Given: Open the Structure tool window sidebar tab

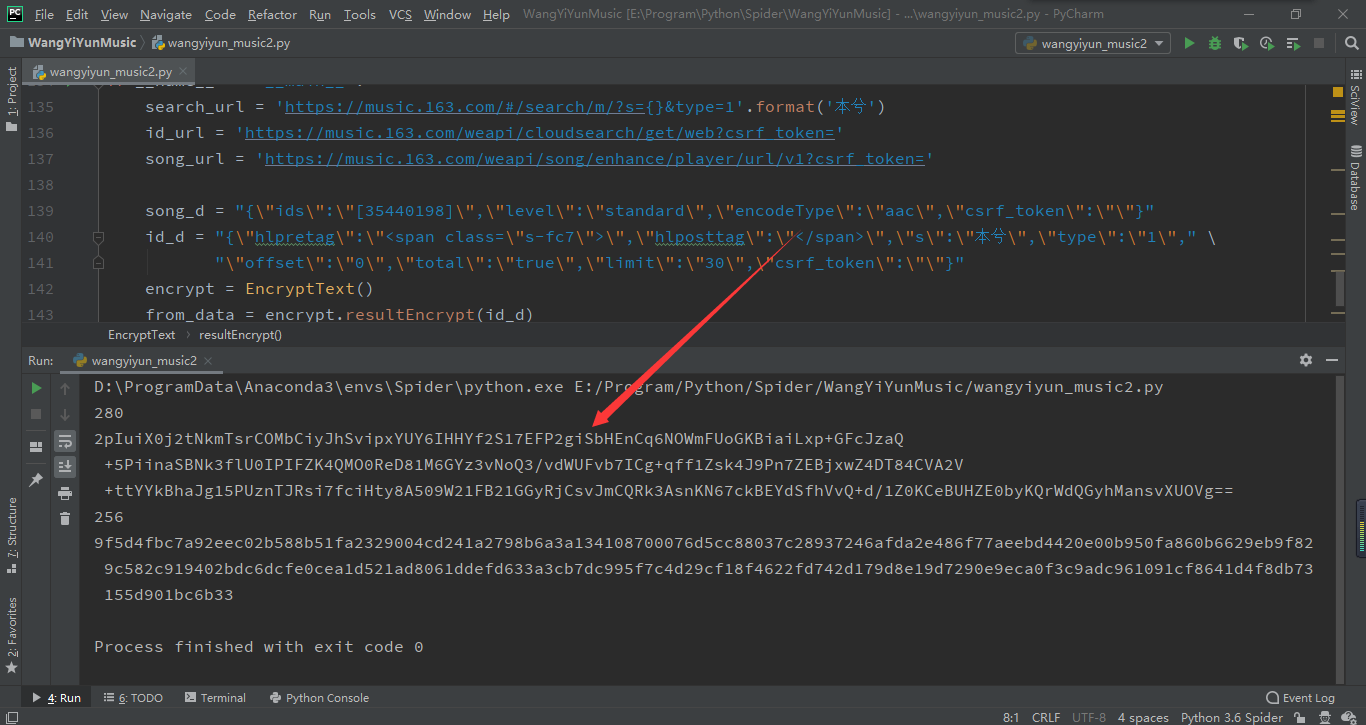Looking at the screenshot, I should (11, 534).
